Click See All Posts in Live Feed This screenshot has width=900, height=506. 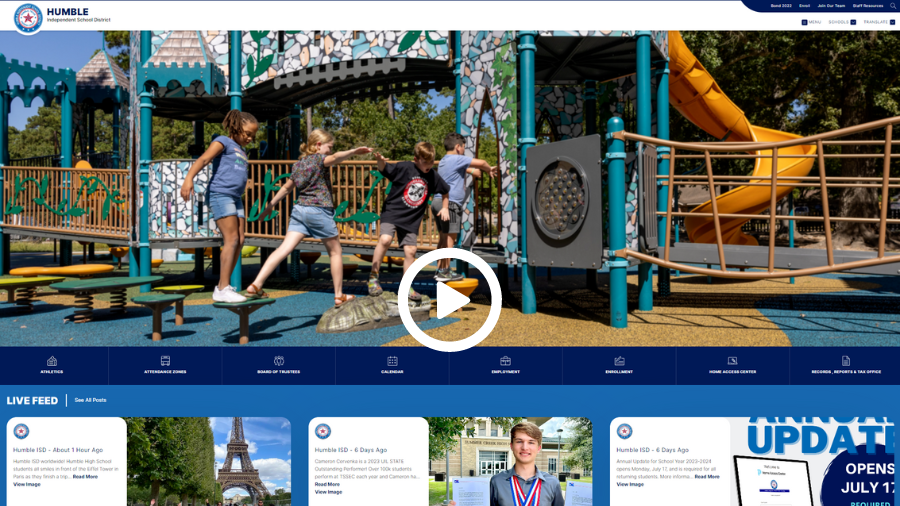click(x=90, y=400)
